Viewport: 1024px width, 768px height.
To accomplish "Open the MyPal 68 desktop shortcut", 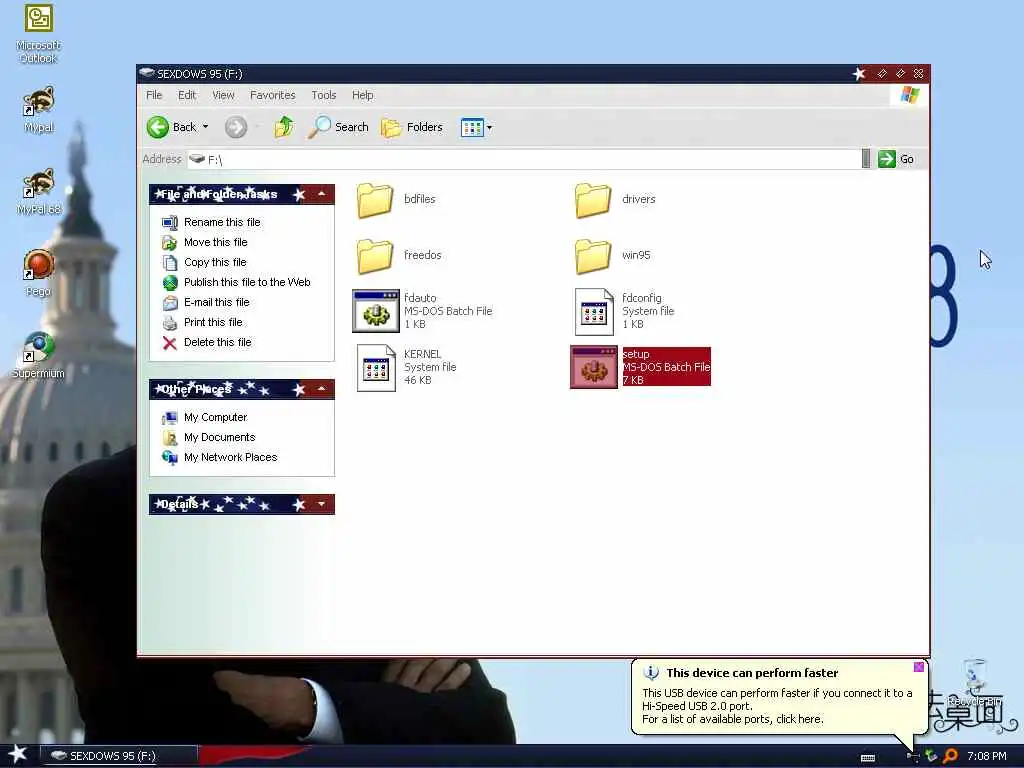I will tap(39, 192).
